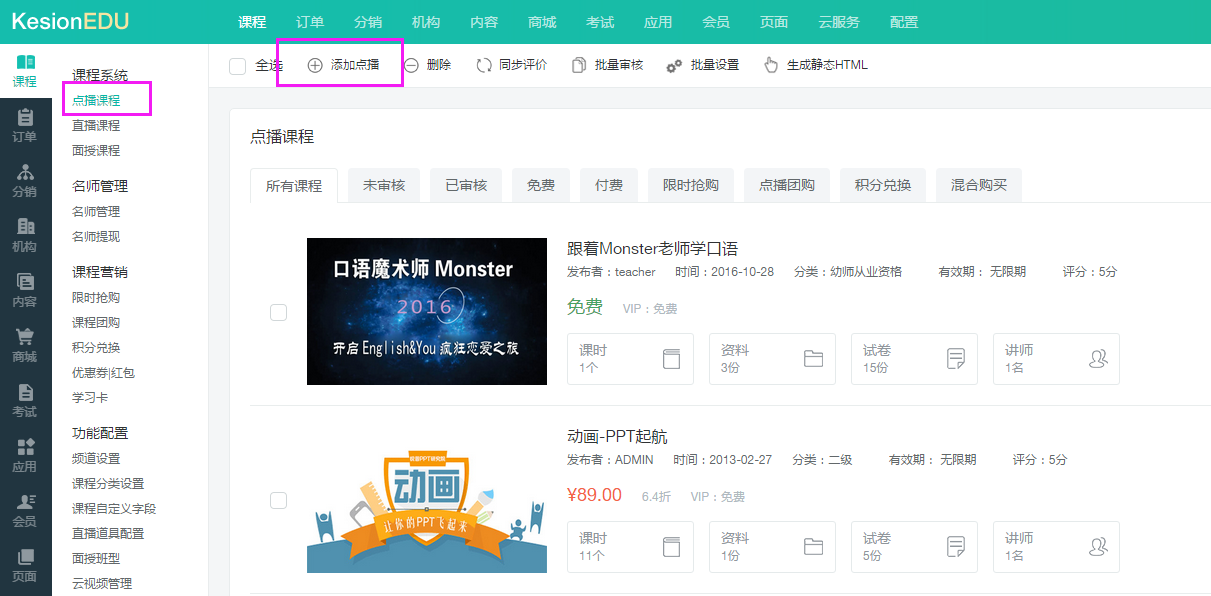Check the box for 跟着Monster老师学口语 course
The width and height of the screenshot is (1211, 596).
[x=279, y=313]
